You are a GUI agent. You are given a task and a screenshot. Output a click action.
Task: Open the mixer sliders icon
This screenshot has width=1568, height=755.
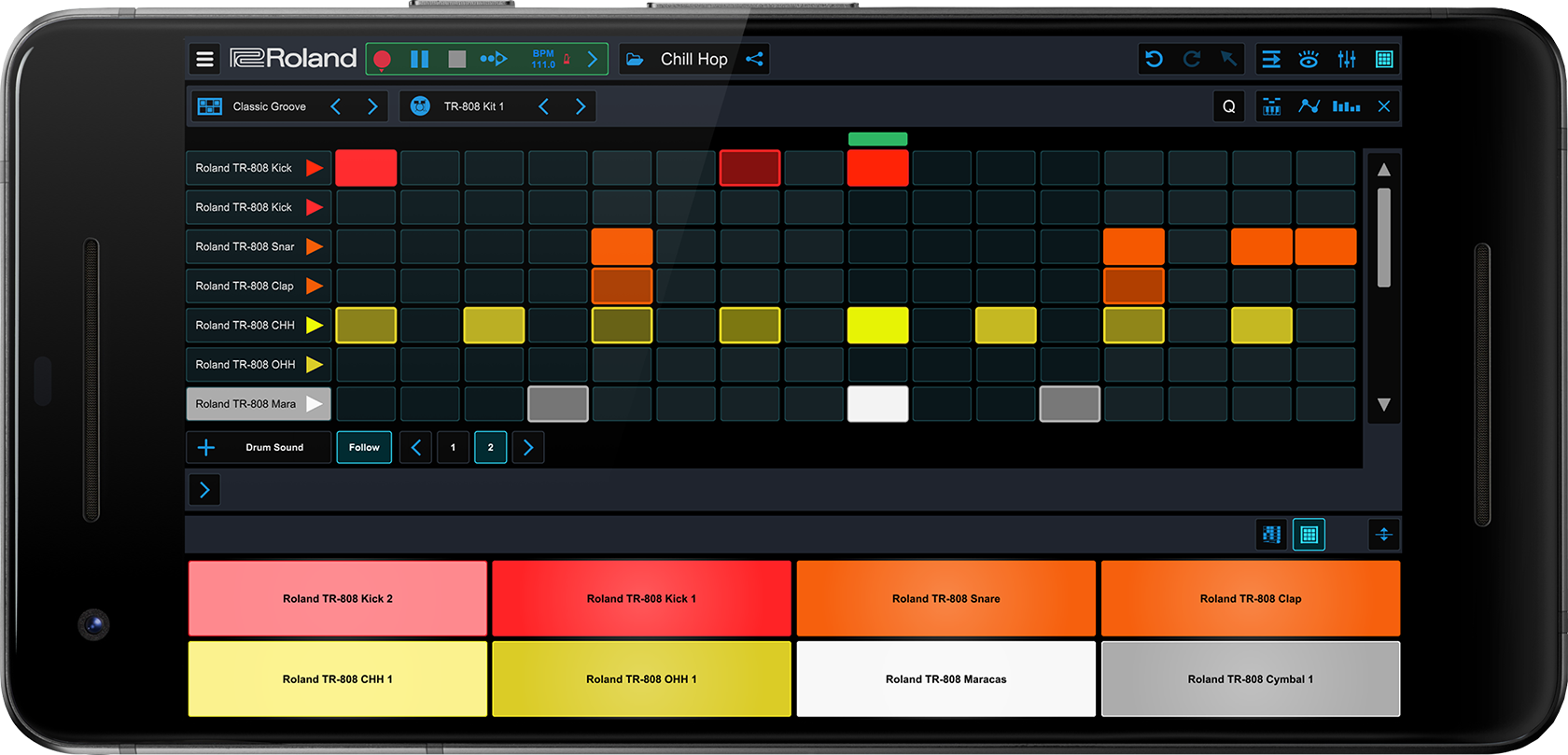[x=1346, y=59]
